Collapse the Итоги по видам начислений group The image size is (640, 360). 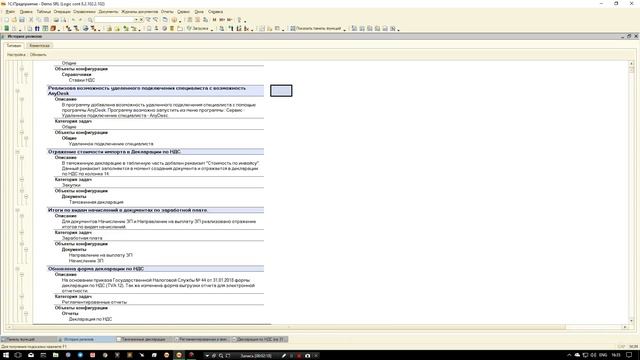[17, 210]
